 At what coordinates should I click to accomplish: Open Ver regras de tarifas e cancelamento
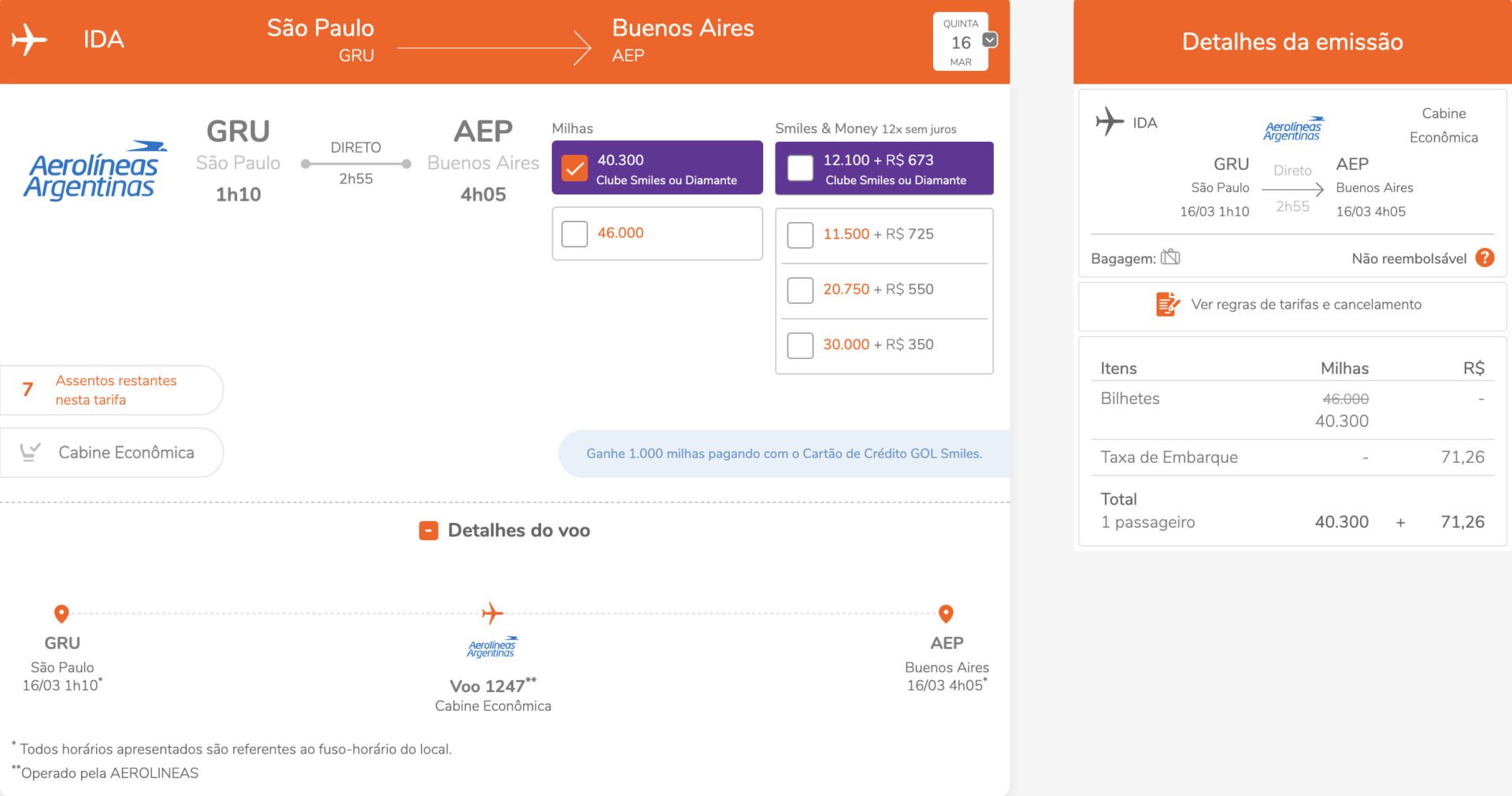click(x=1306, y=304)
